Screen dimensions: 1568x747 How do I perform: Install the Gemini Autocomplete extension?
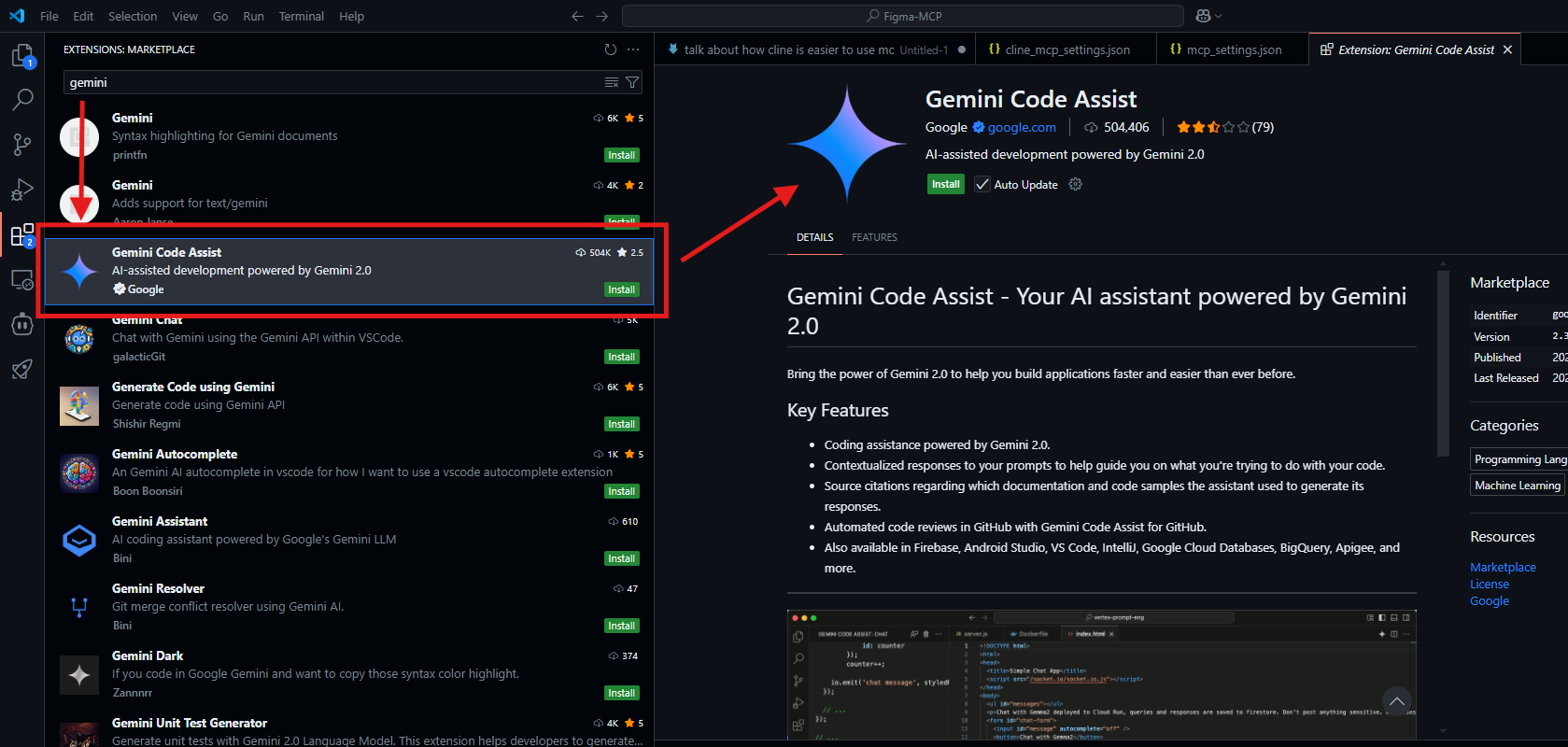tap(621, 491)
